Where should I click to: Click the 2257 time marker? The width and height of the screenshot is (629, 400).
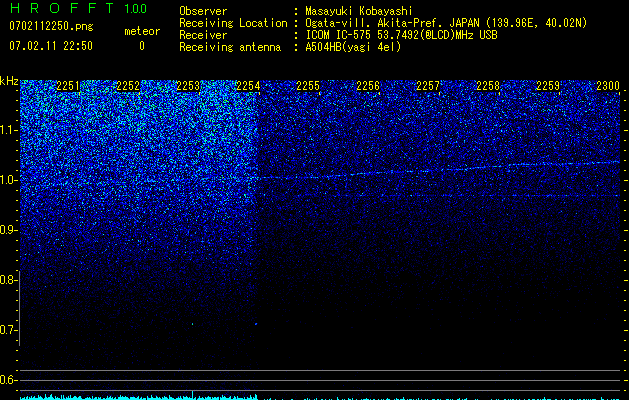[428, 86]
